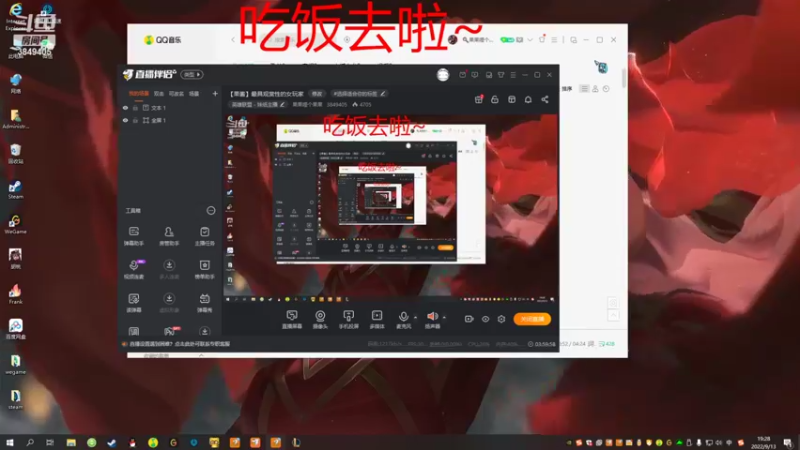Click the 排序 sort label in QQ音乐

(x=567, y=89)
